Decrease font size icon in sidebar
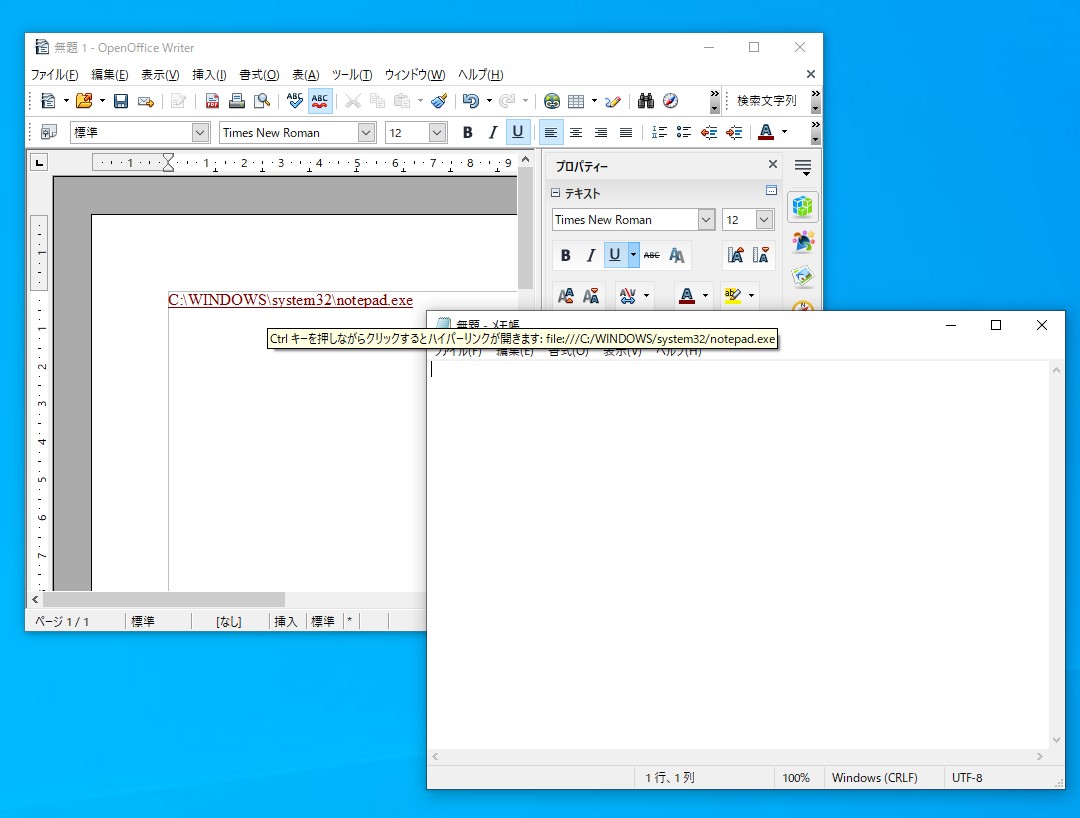Screen dimensions: 1080x818 tap(760, 255)
